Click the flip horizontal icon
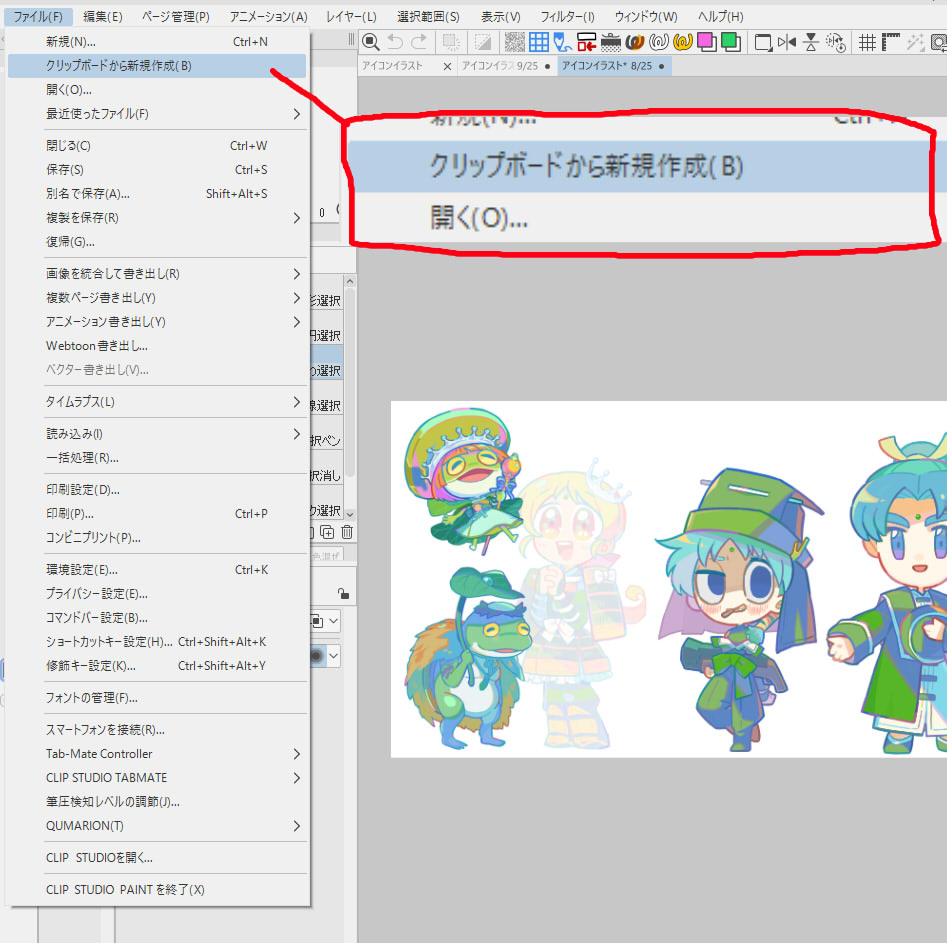 [787, 42]
